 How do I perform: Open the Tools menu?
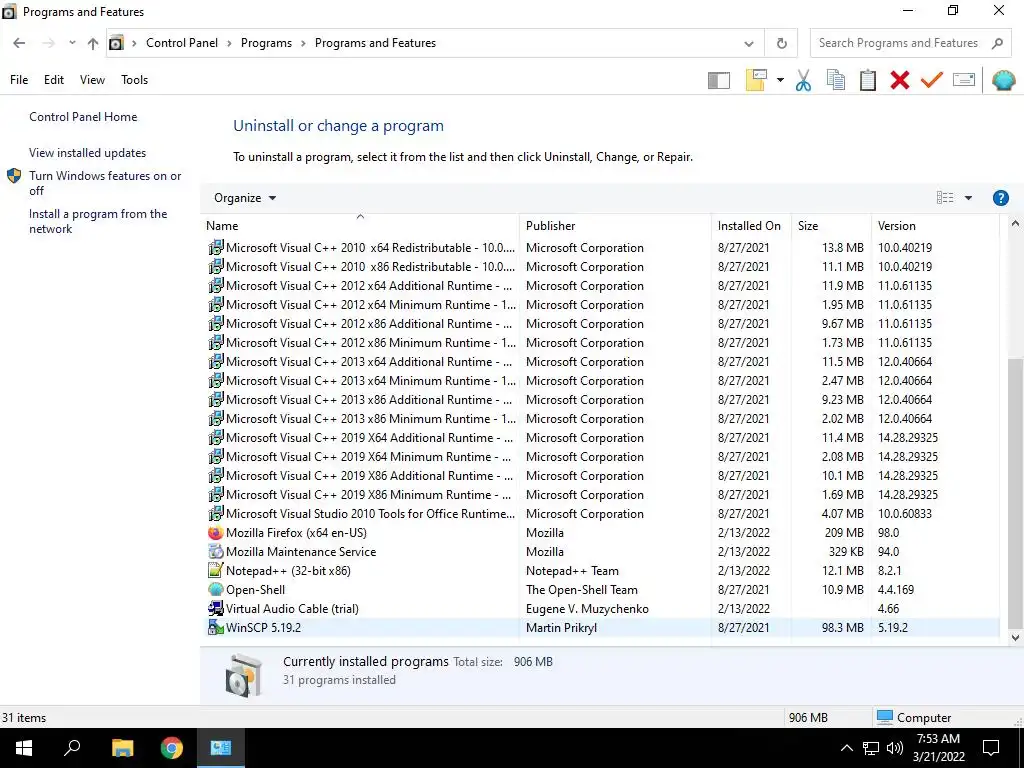(135, 80)
